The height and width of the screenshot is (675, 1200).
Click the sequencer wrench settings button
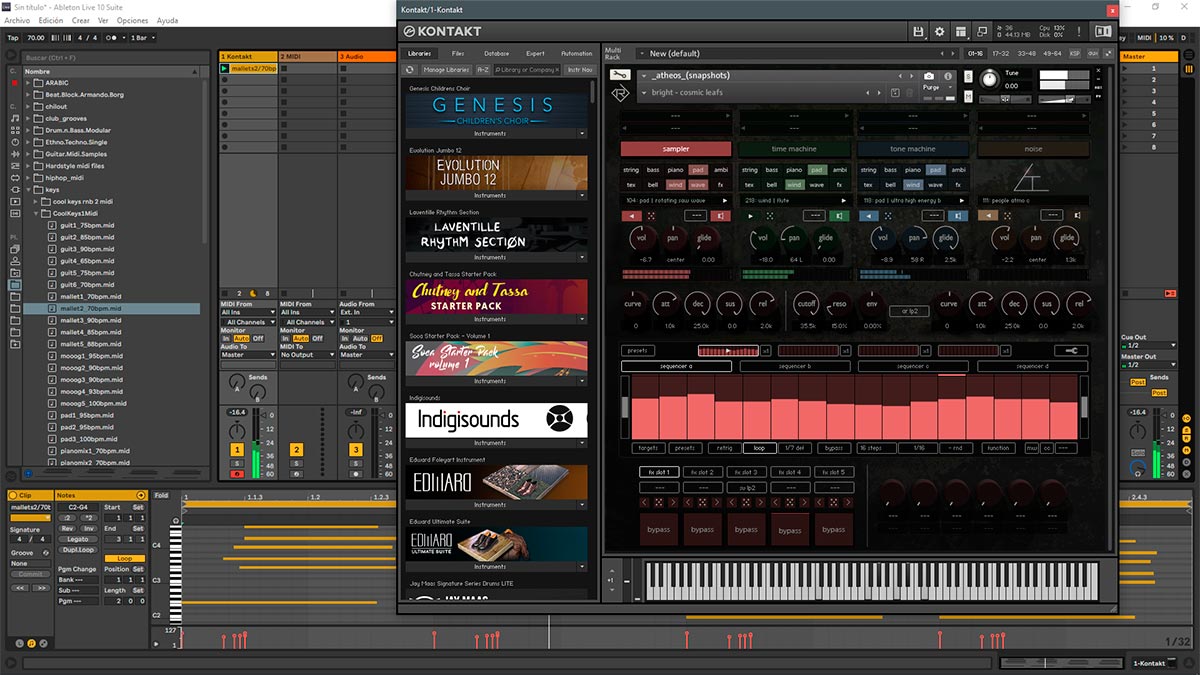tap(1071, 351)
